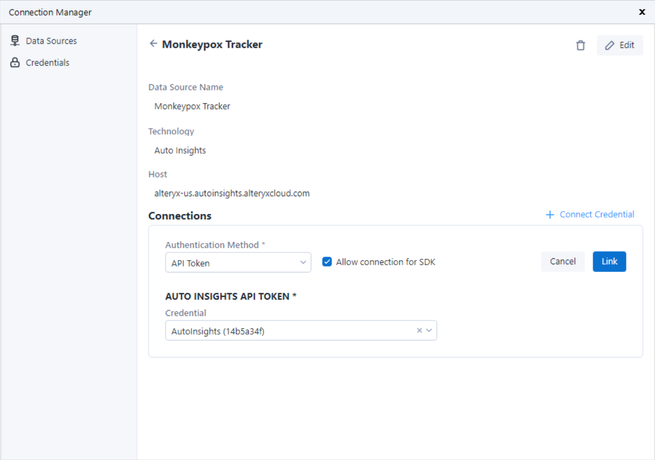Open Data Sources in the sidebar
655x460 pixels.
[x=43, y=41]
